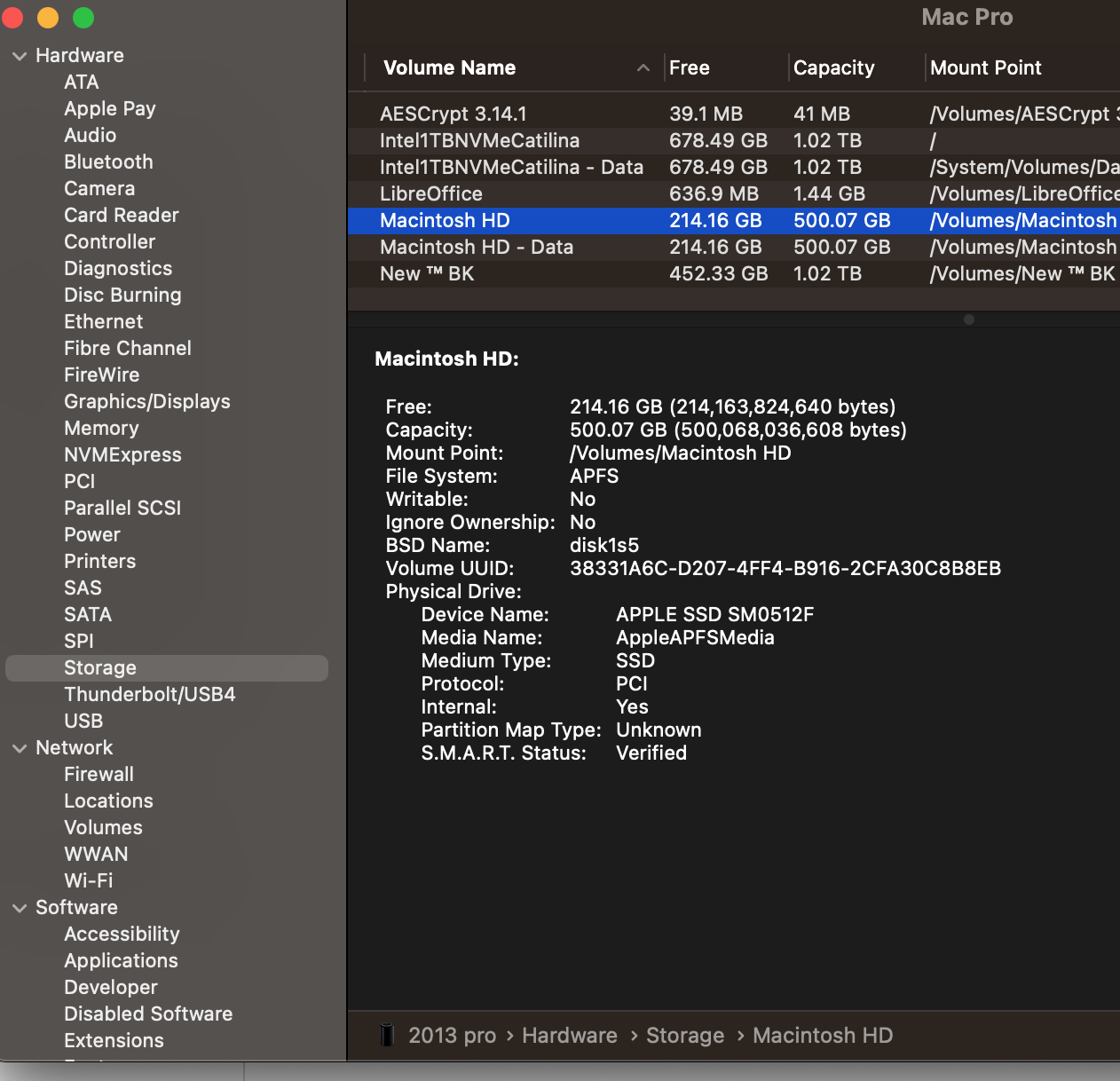Sort by the Capacity column header
This screenshot has height=1081, width=1120.
click(x=834, y=68)
